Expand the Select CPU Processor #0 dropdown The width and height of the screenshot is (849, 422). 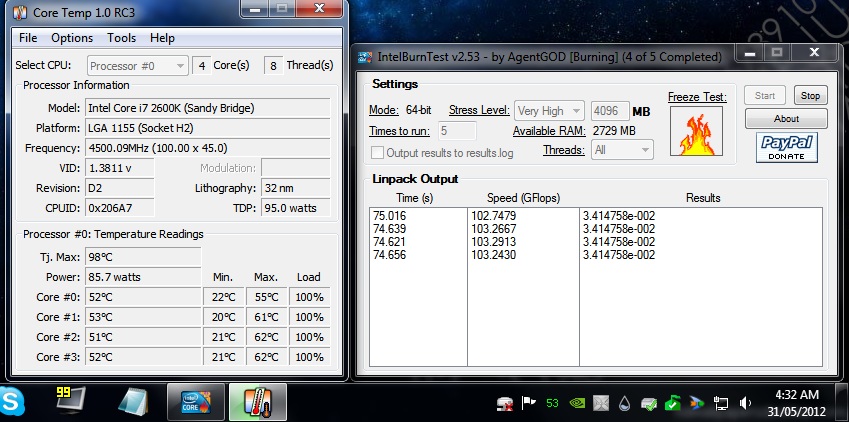[138, 66]
